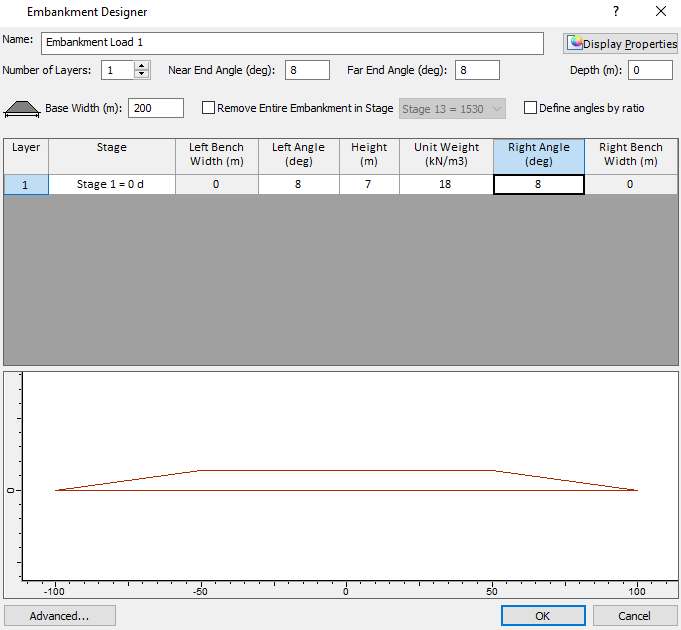Image resolution: width=681 pixels, height=630 pixels.
Task: Open the Stage 13 = 1530 dropdown
Action: pos(452,109)
